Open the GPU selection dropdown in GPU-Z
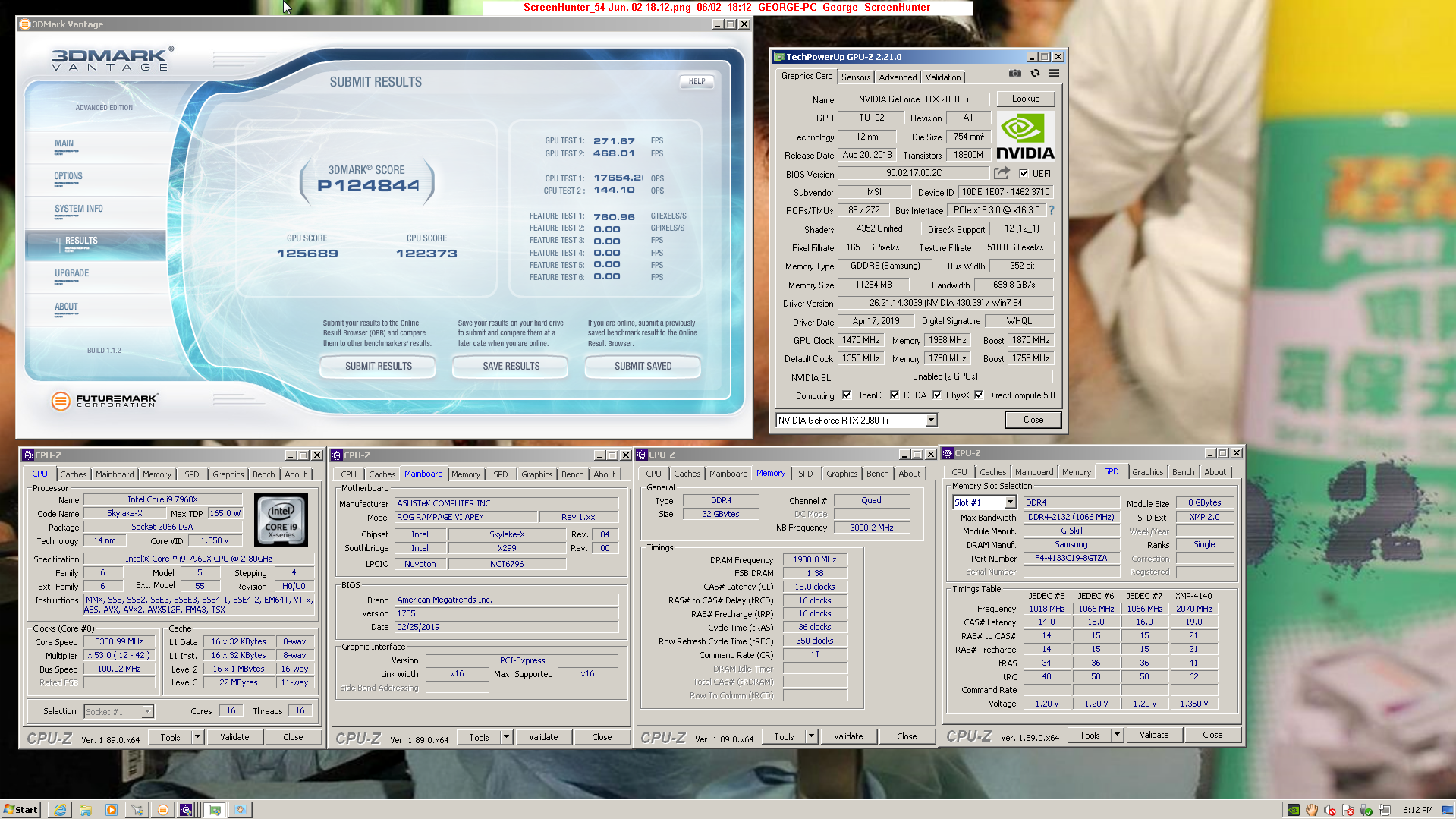 [x=931, y=420]
